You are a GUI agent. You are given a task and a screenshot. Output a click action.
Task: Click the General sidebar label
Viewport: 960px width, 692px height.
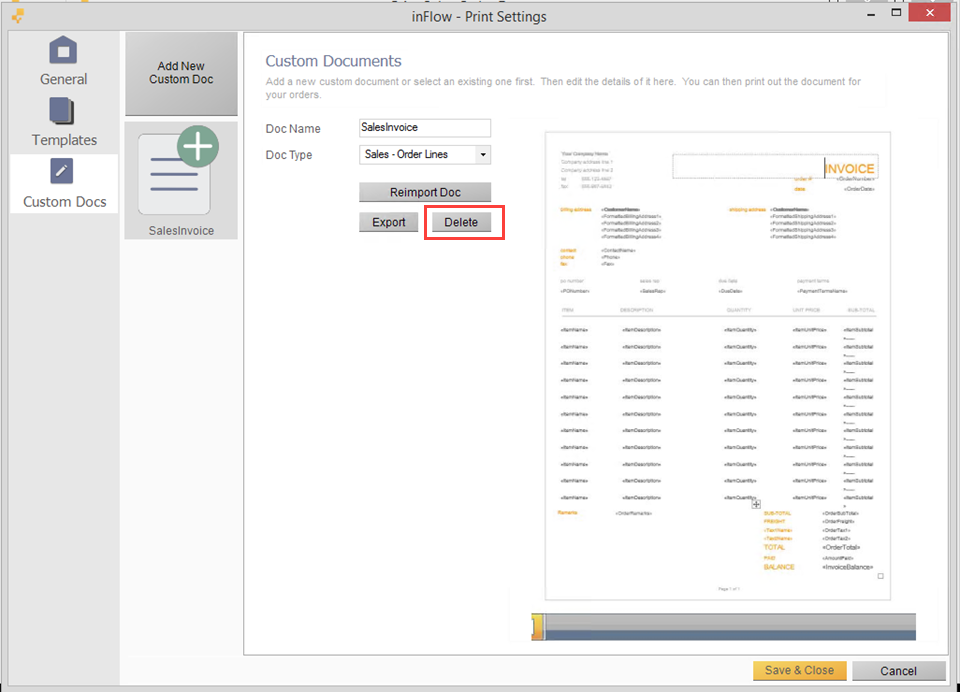[x=64, y=79]
